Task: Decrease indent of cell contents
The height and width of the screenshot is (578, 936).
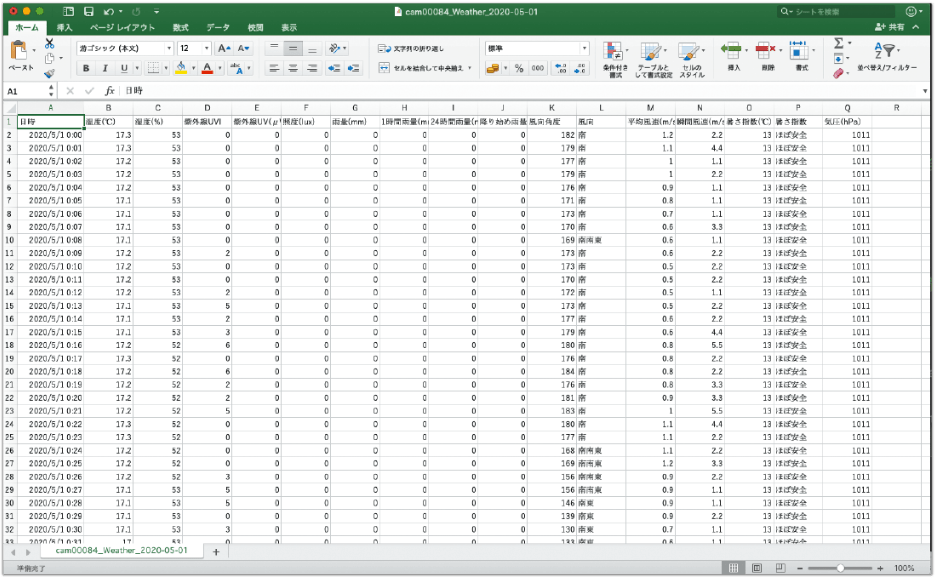Action: 334,69
